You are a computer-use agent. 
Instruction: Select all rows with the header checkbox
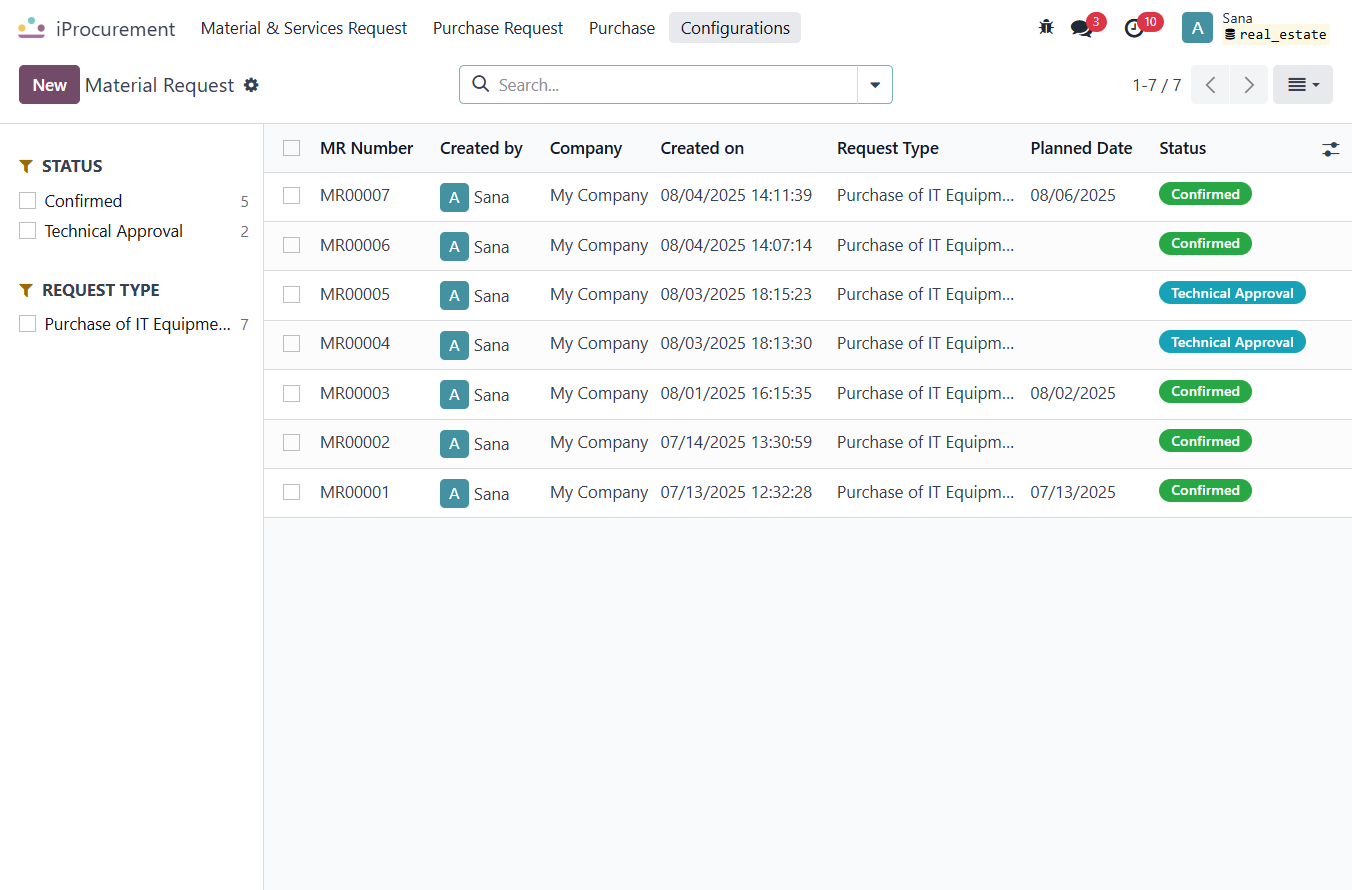(x=291, y=148)
